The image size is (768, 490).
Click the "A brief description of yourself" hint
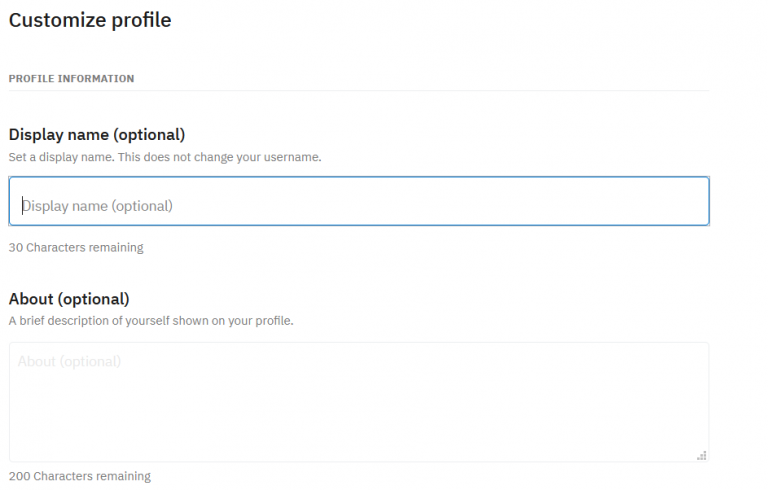pos(151,321)
